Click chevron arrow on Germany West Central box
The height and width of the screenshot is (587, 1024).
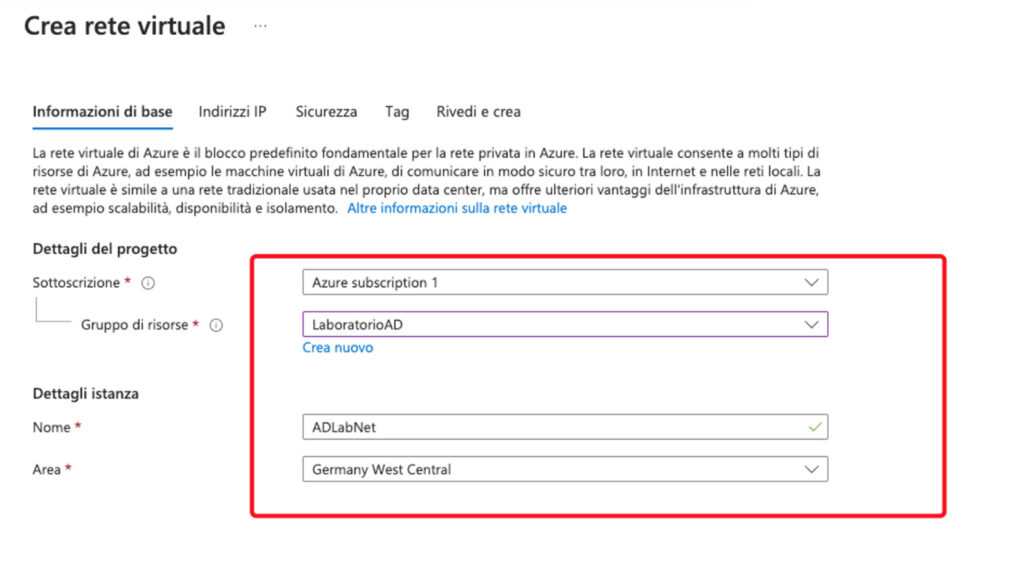811,469
